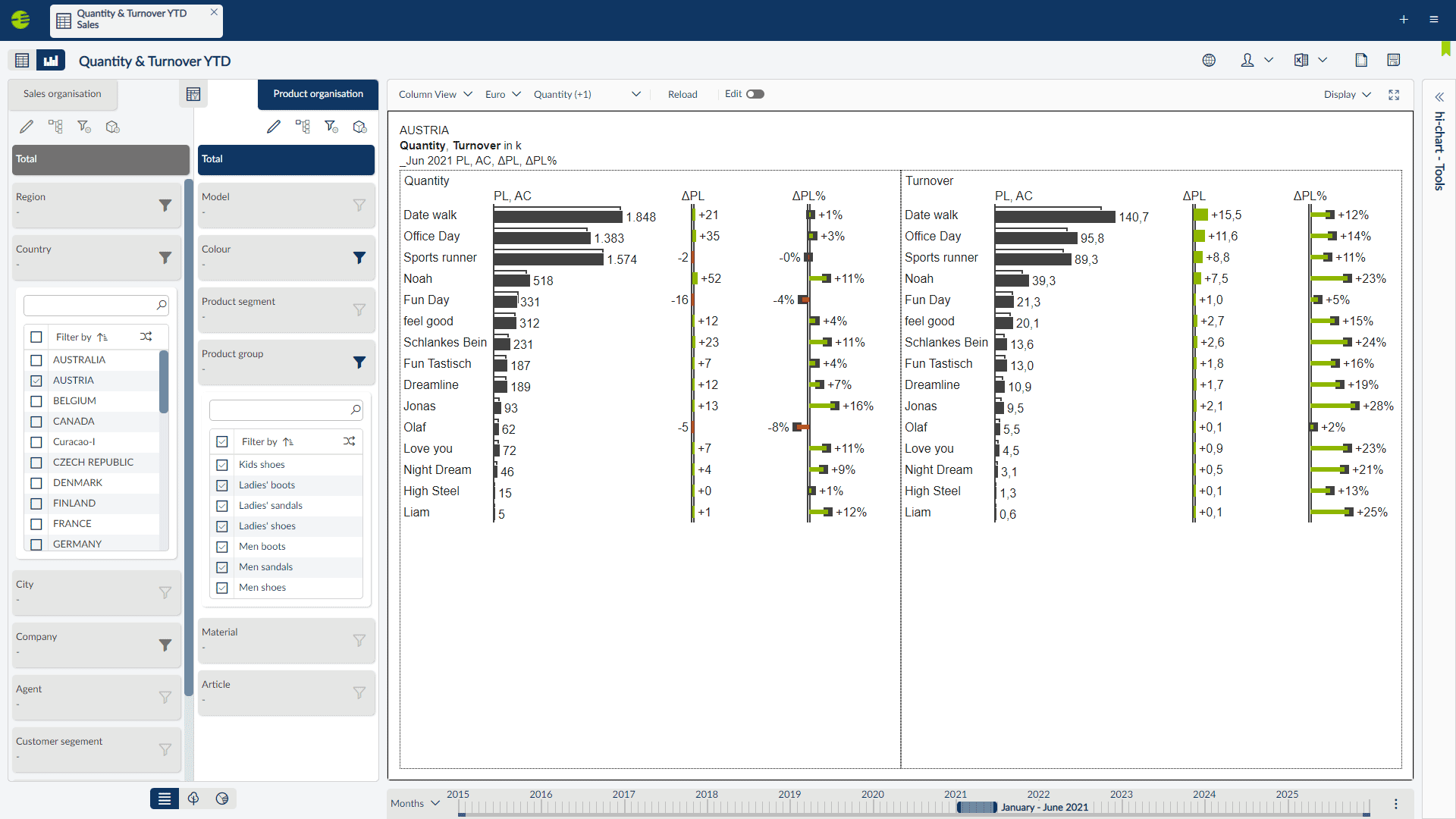Click the pencil edit icon in Sales organisation
Viewport: 1456px width, 819px height.
pos(27,127)
